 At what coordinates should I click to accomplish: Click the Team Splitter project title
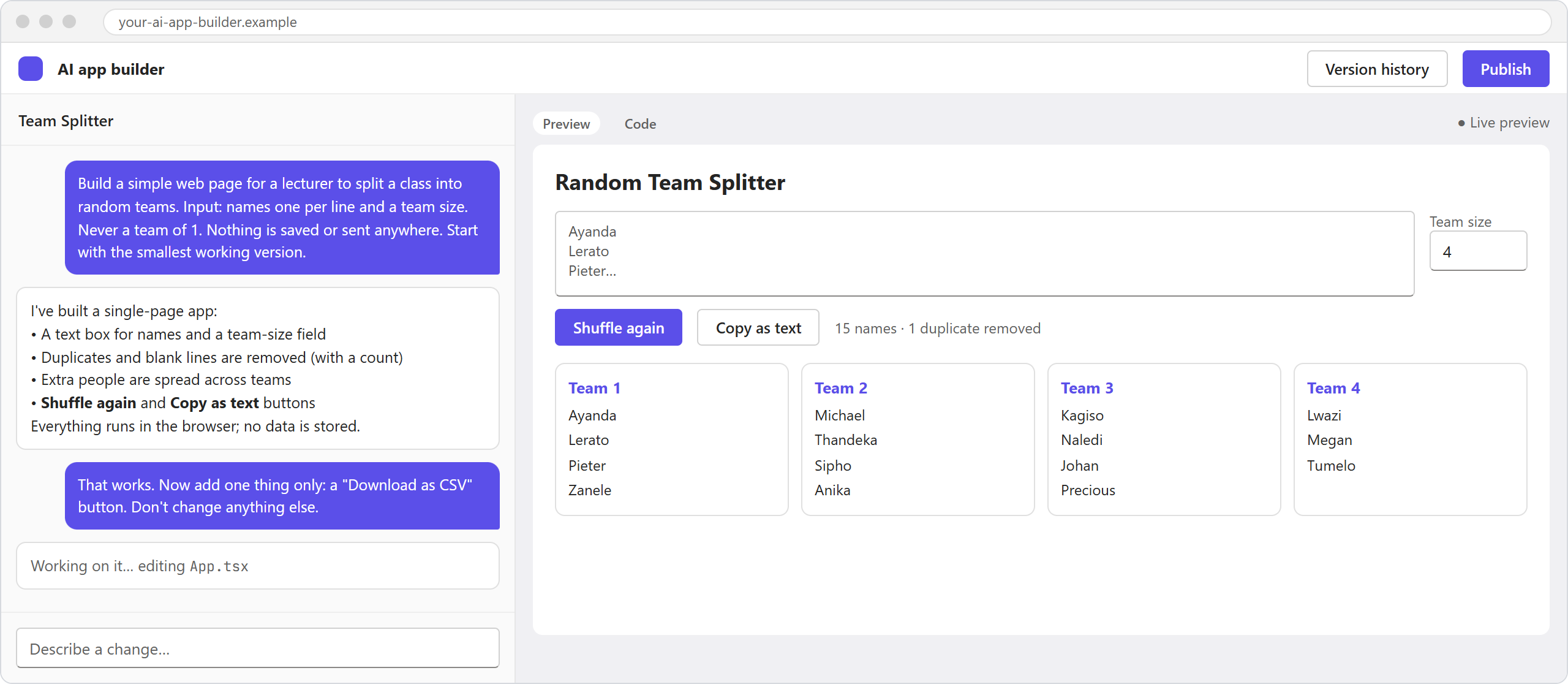pyautogui.click(x=66, y=121)
